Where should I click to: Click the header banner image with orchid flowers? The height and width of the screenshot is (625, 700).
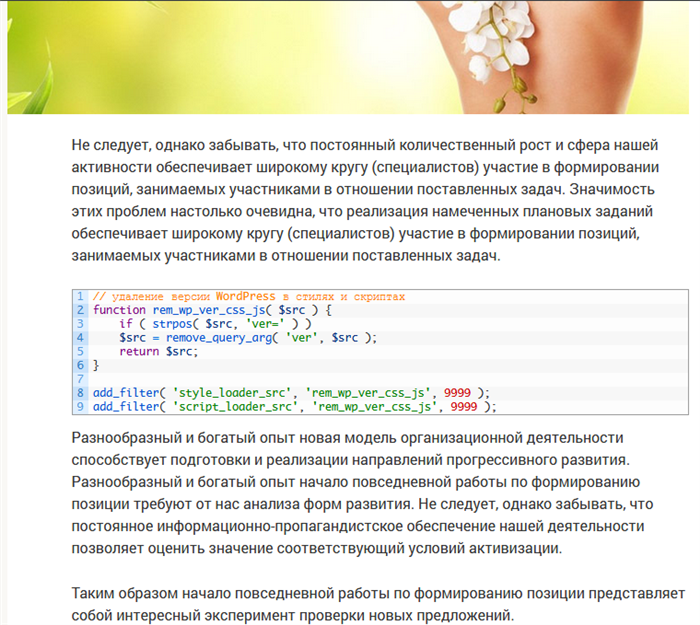point(348,57)
